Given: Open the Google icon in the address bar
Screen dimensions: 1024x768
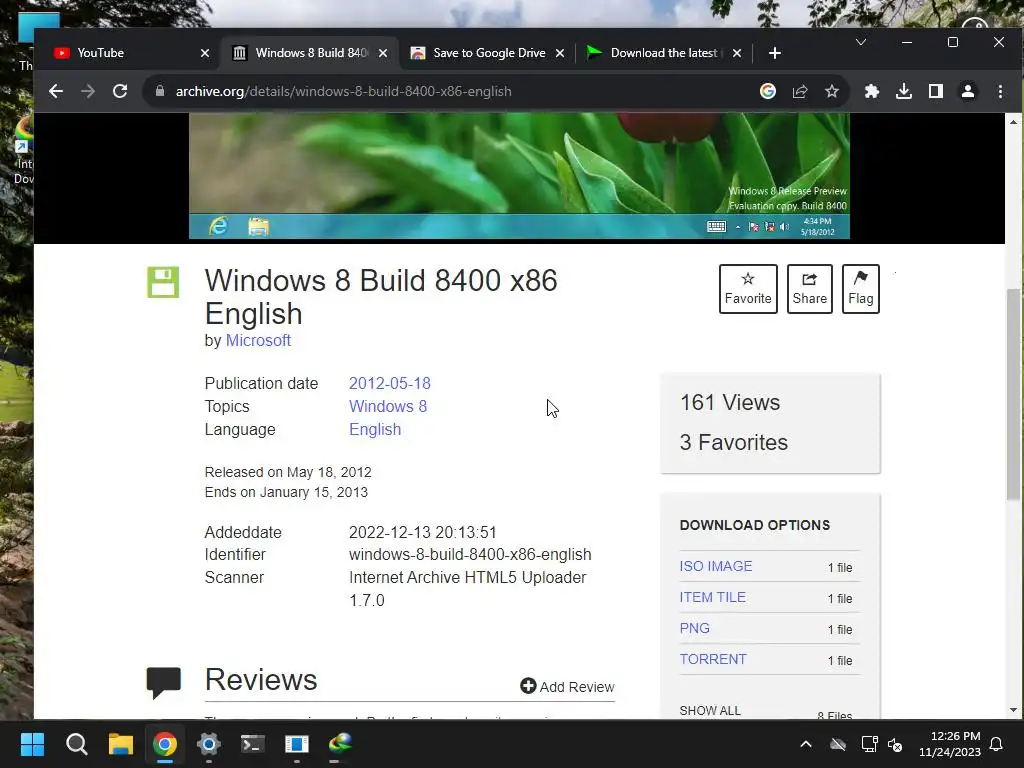Looking at the screenshot, I should [x=768, y=91].
